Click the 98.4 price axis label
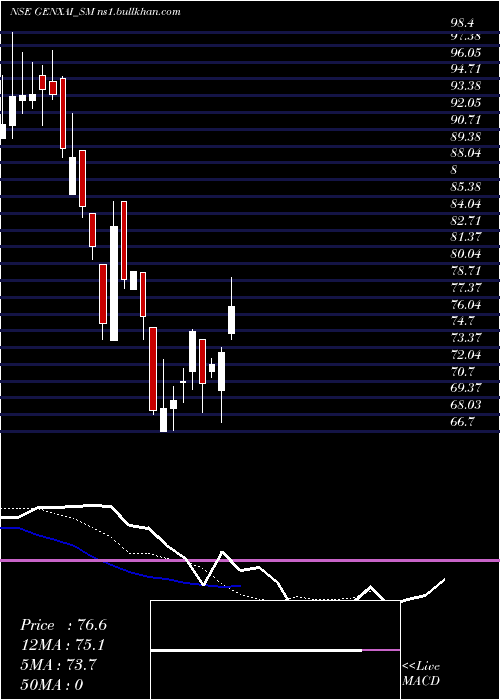The image size is (500, 700). pyautogui.click(x=462, y=22)
